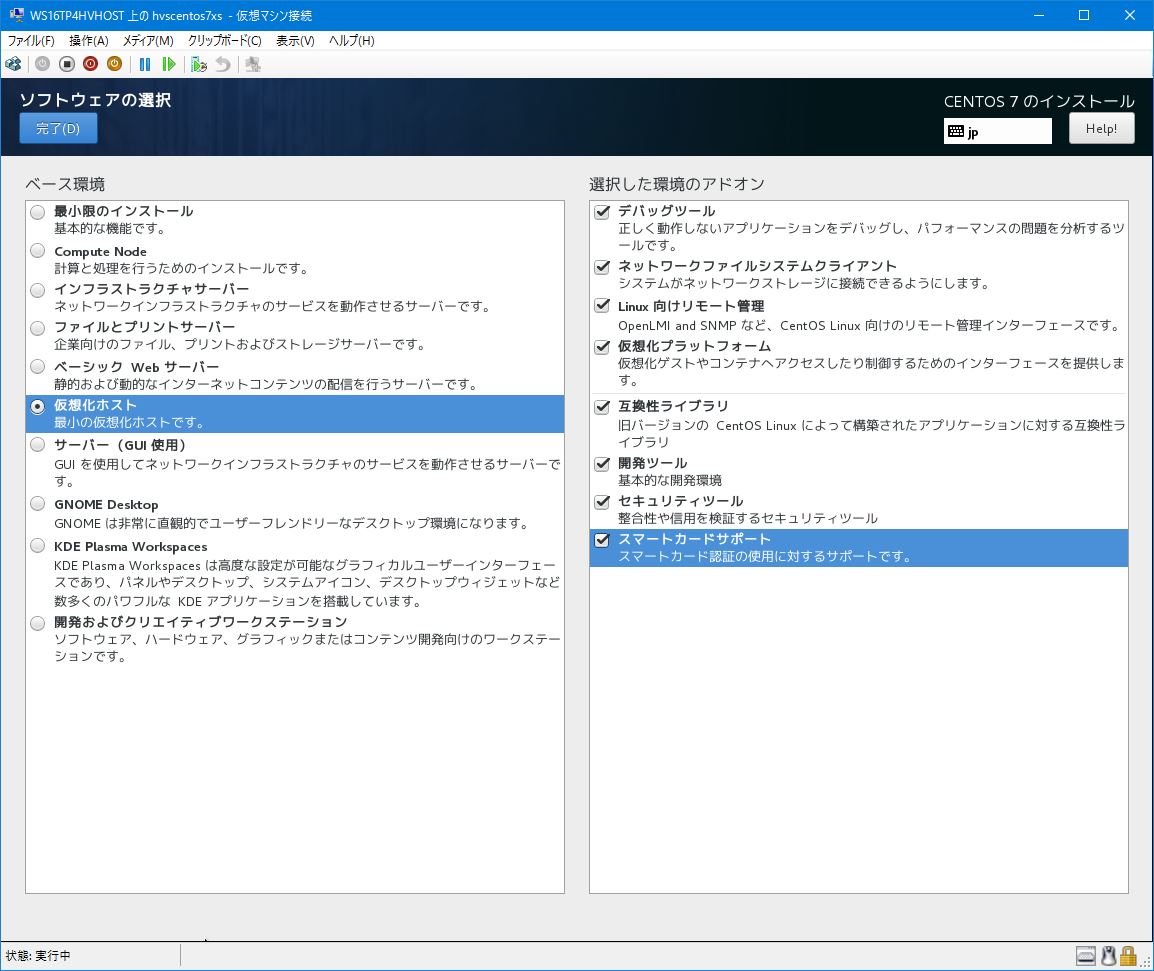
Task: Send Ctrl+Alt+Del via the toolbar icon
Action: [x=13, y=64]
